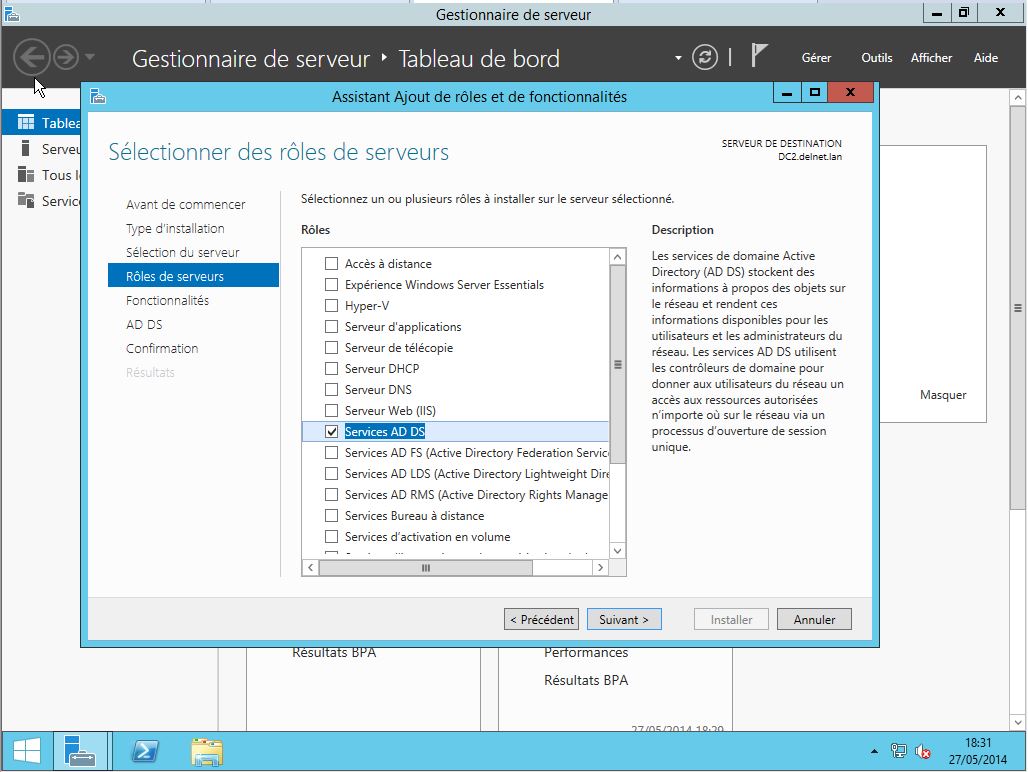Image resolution: width=1028 pixels, height=772 pixels.
Task: Click the forward navigation arrow in Server Manager
Action: 66,58
